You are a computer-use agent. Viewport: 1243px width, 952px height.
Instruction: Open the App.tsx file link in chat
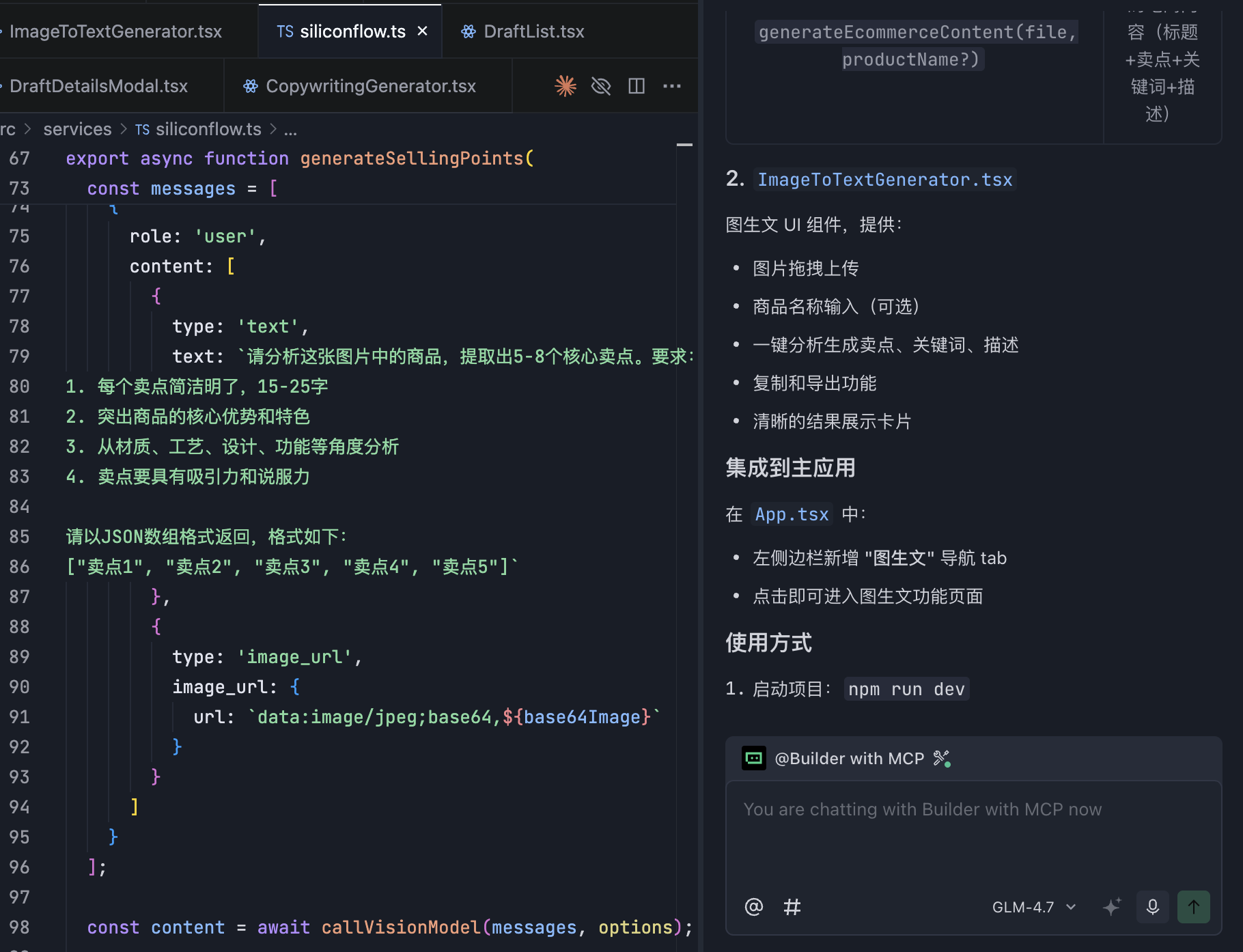pos(792,514)
